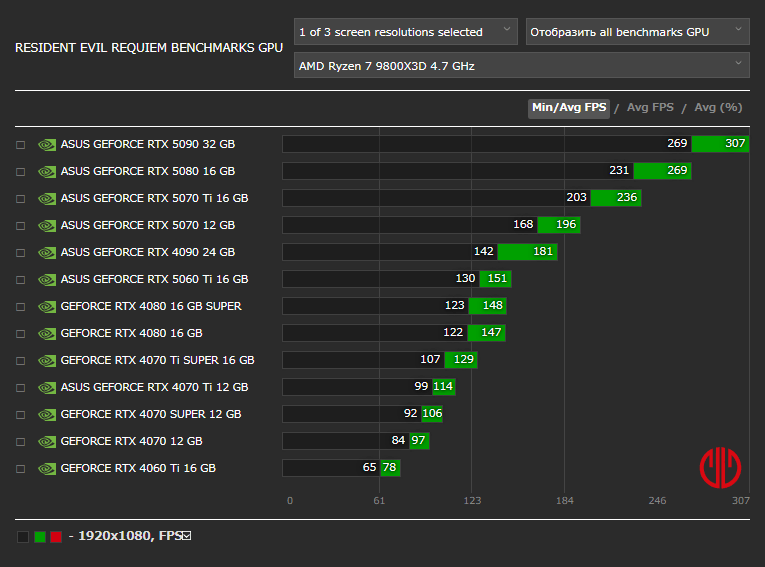This screenshot has width=765, height=567.
Task: Click the NVIDIA icon beside RTX 4060 Ti 16 GB
Action: pos(46,468)
